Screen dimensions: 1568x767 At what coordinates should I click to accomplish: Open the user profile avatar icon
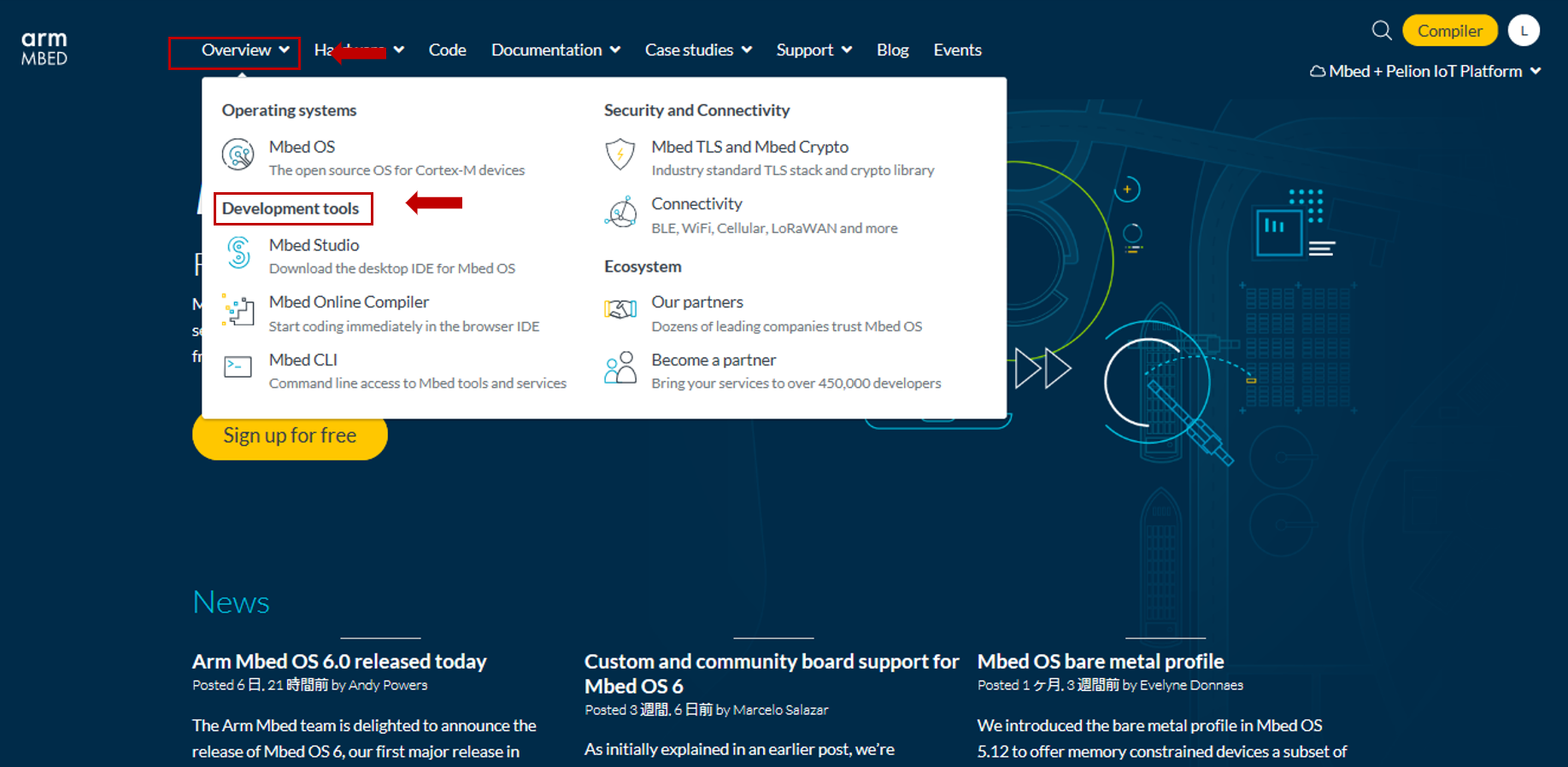(1523, 31)
